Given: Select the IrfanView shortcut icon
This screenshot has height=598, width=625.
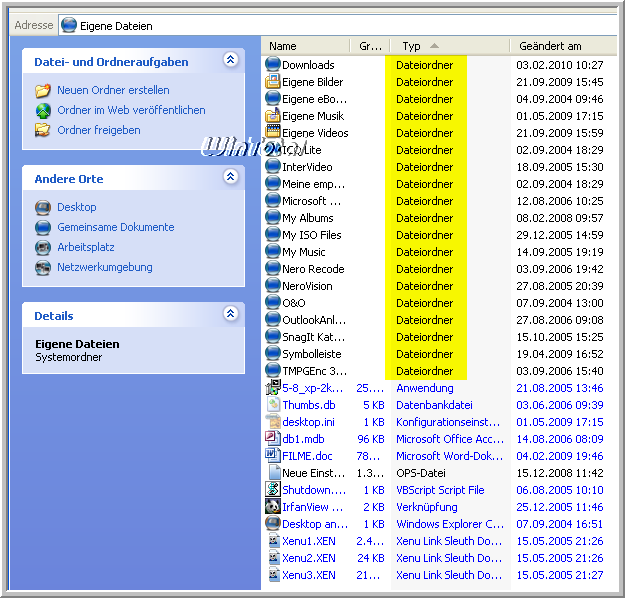Looking at the screenshot, I should click(273, 507).
